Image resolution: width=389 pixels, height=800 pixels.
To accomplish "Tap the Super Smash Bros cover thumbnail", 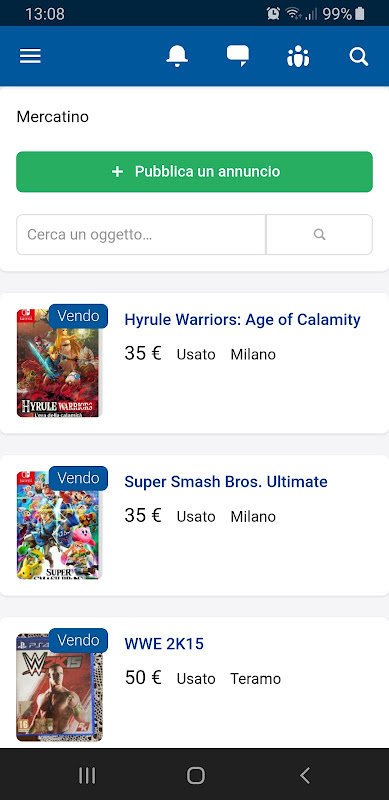I will coord(59,525).
